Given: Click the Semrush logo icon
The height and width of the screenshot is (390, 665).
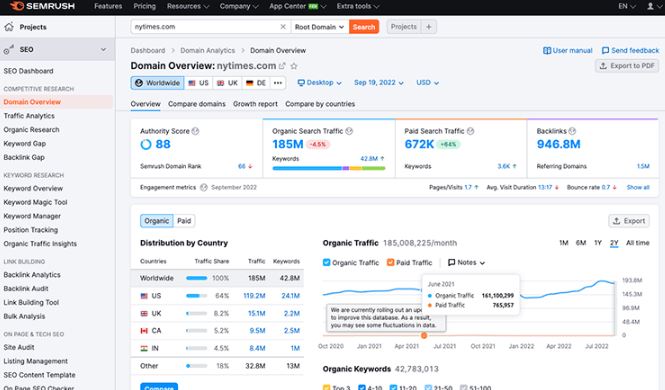Looking at the screenshot, I should click(16, 6).
